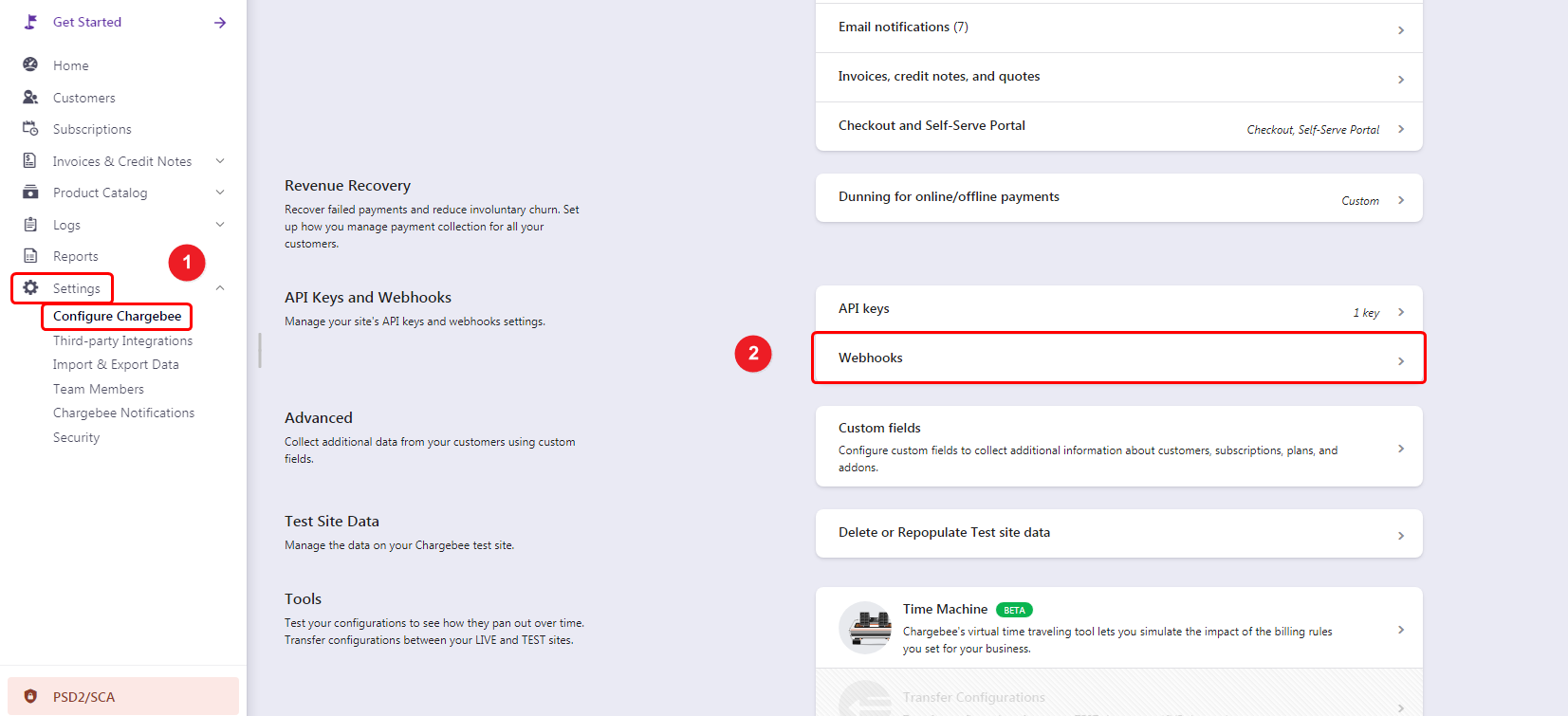Click the Home dashboard icon in sidebar
This screenshot has width=1568, height=716.
tap(30, 64)
